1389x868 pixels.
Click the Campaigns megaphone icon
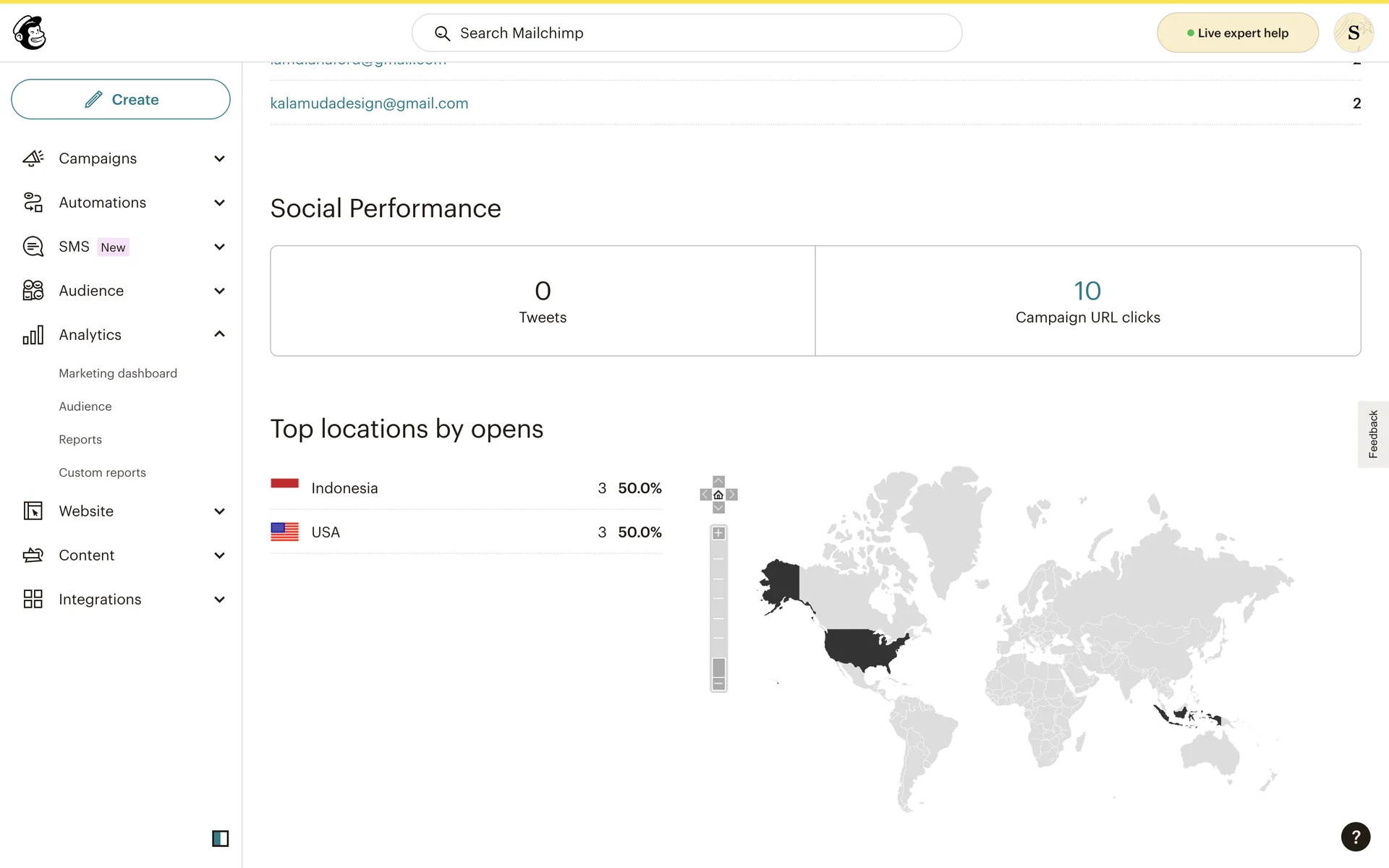33,158
